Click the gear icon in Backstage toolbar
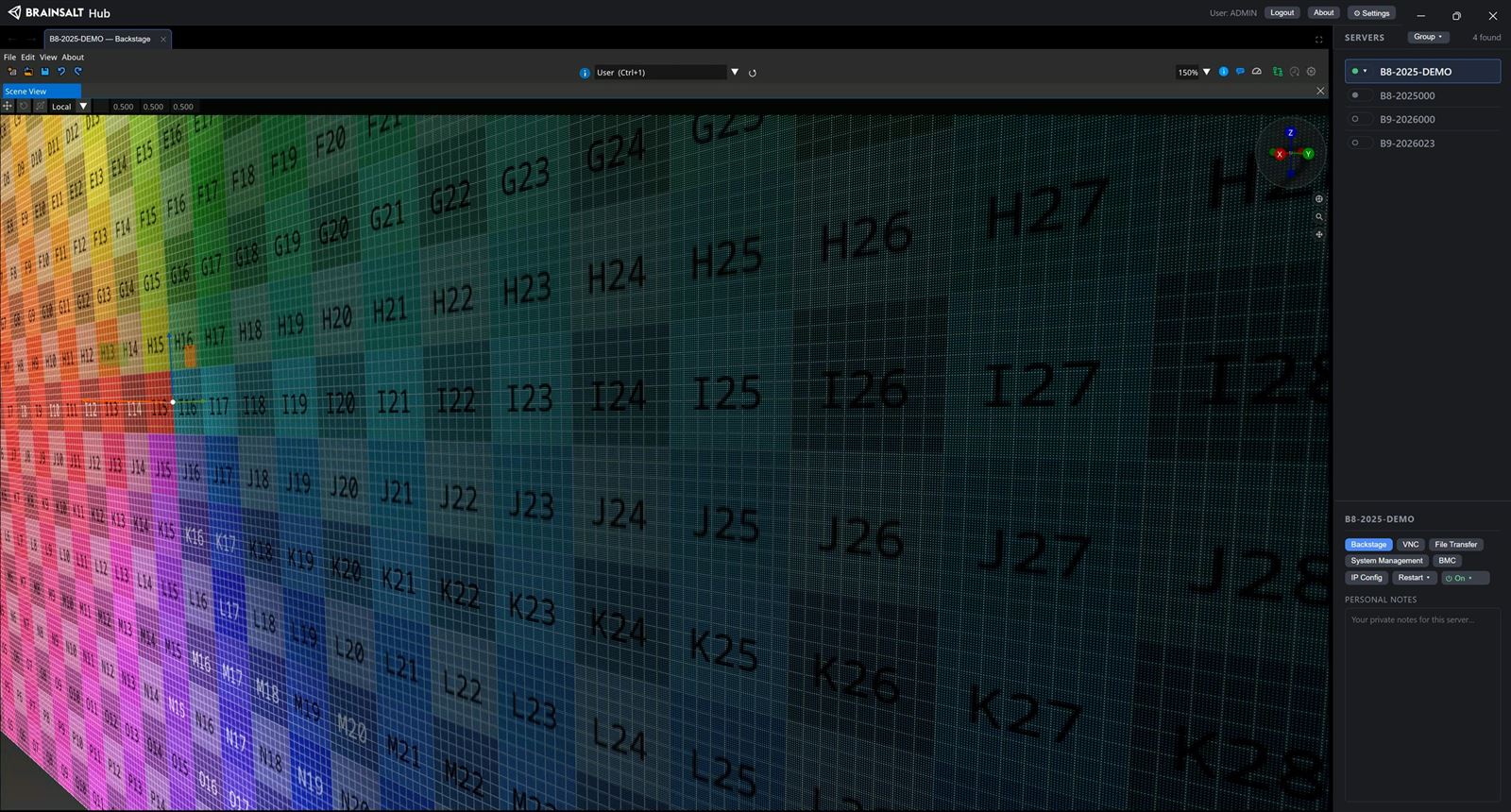 pos(1311,72)
